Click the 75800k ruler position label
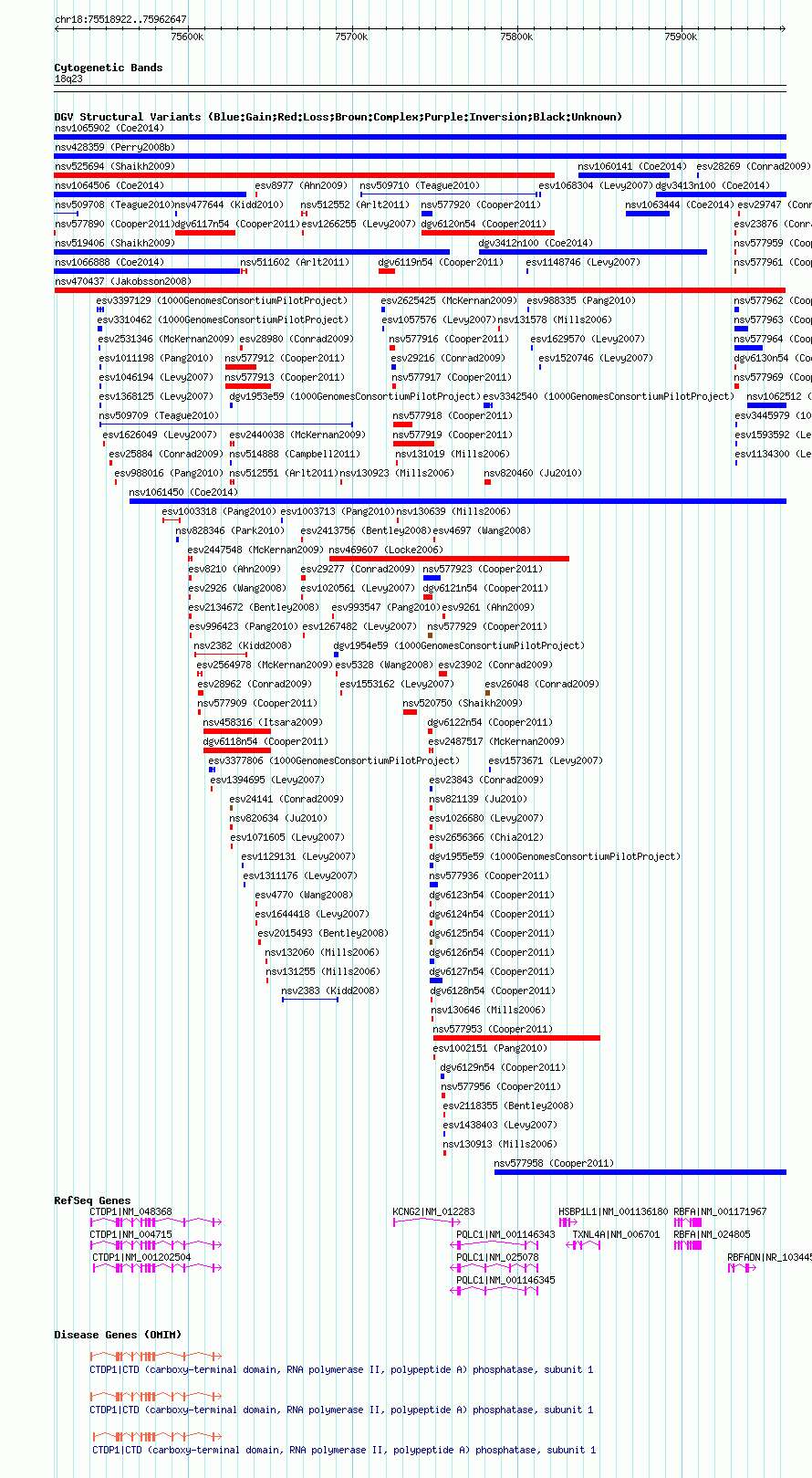Screen dimensions: 812x1478 (516, 37)
